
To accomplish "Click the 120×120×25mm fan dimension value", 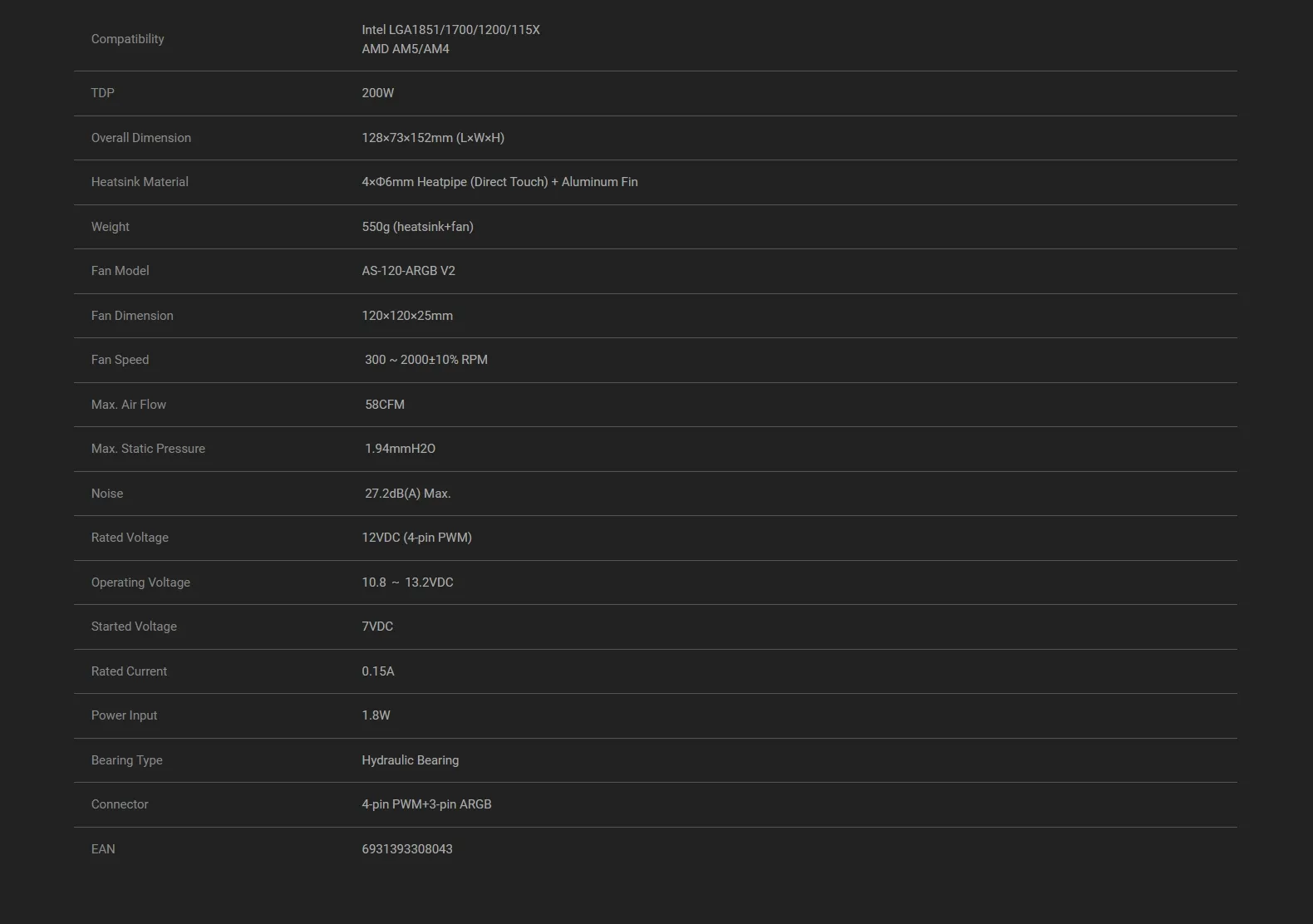I will point(407,316).
